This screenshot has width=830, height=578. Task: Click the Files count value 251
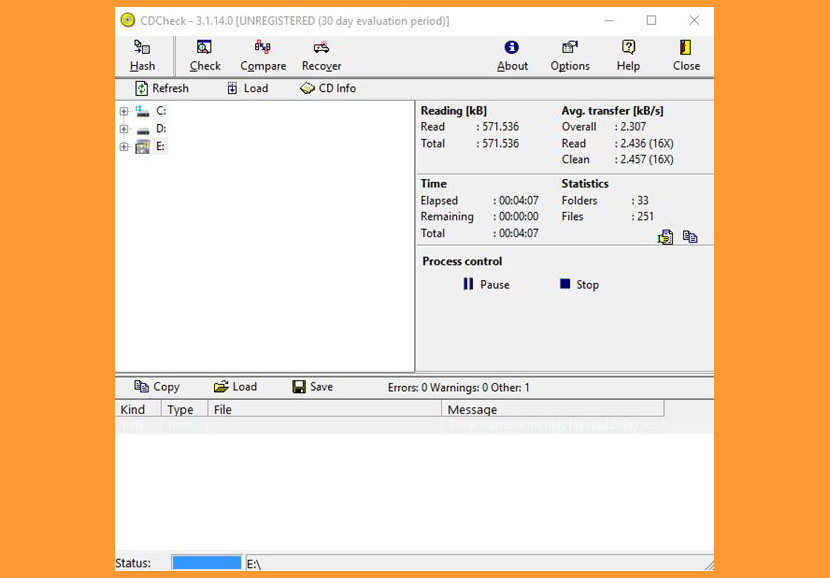click(x=645, y=216)
